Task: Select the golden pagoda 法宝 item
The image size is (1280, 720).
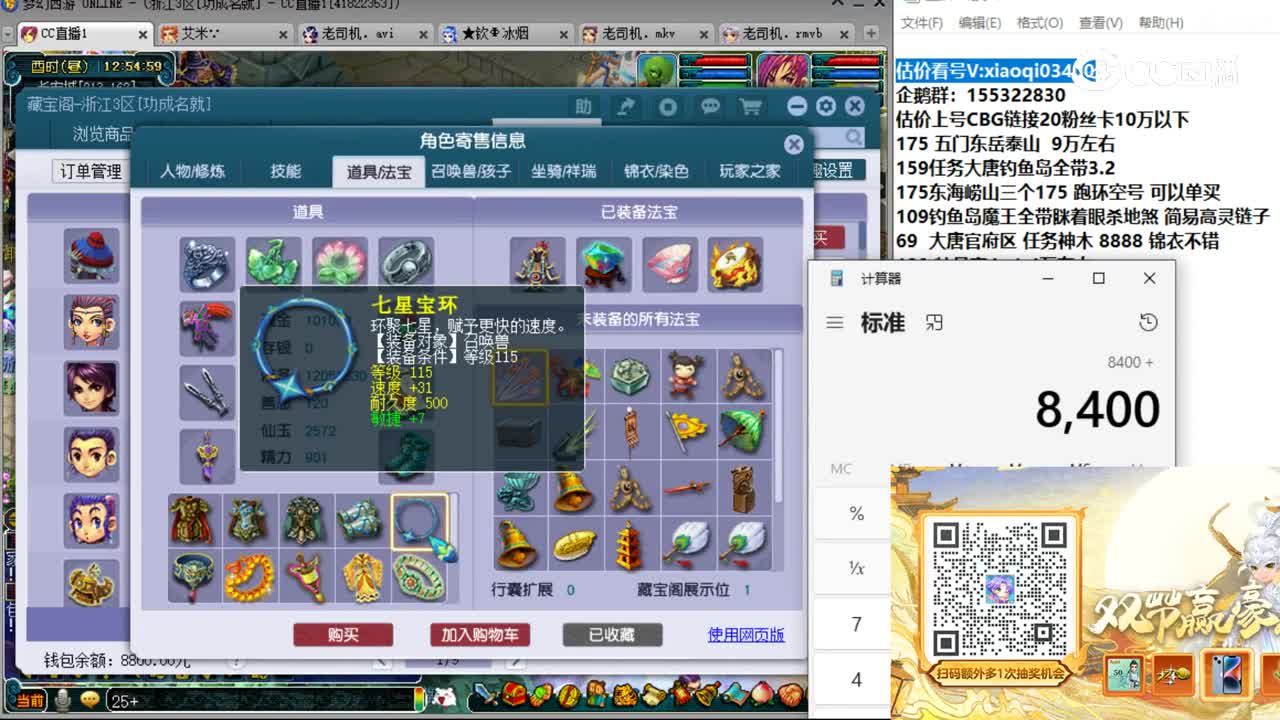Action: pyautogui.click(x=631, y=544)
